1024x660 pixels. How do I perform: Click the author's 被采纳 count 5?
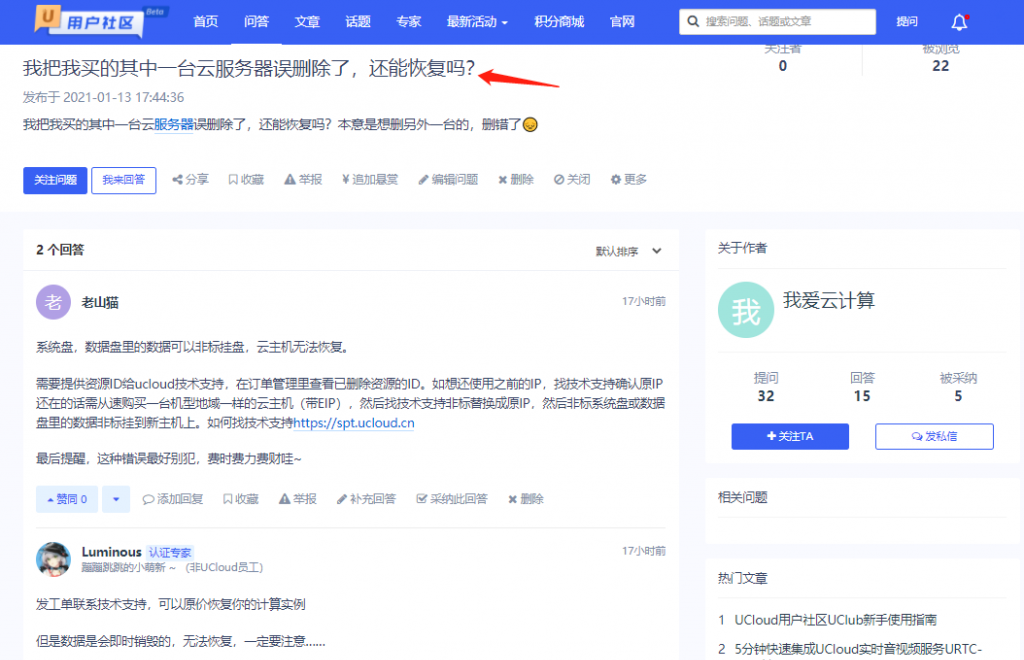[x=958, y=396]
